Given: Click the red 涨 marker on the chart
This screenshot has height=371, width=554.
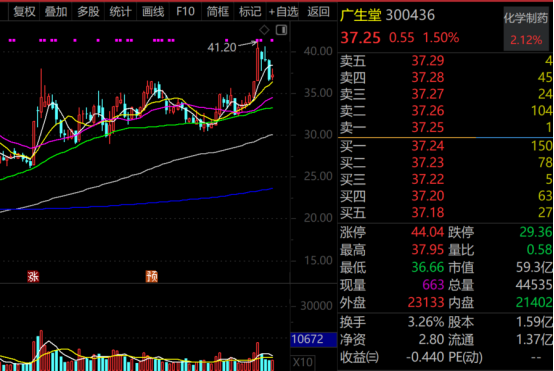Looking at the screenshot, I should coord(33,276).
